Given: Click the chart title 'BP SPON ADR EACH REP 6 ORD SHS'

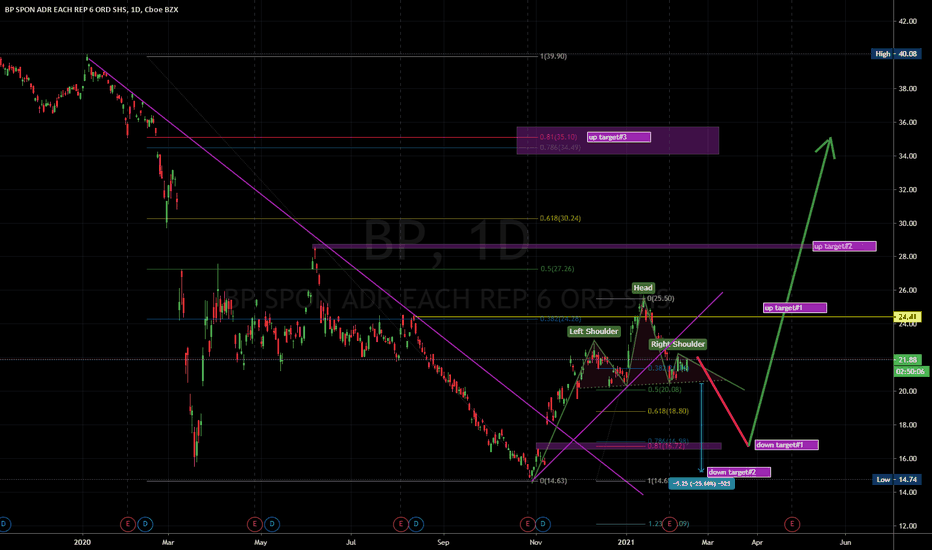Looking at the screenshot, I should click(x=65, y=10).
